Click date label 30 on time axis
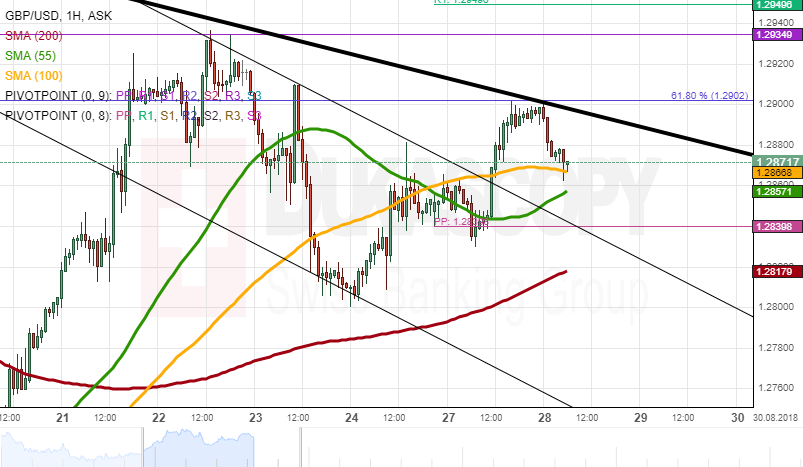This screenshot has width=803, height=467. pos(737,418)
